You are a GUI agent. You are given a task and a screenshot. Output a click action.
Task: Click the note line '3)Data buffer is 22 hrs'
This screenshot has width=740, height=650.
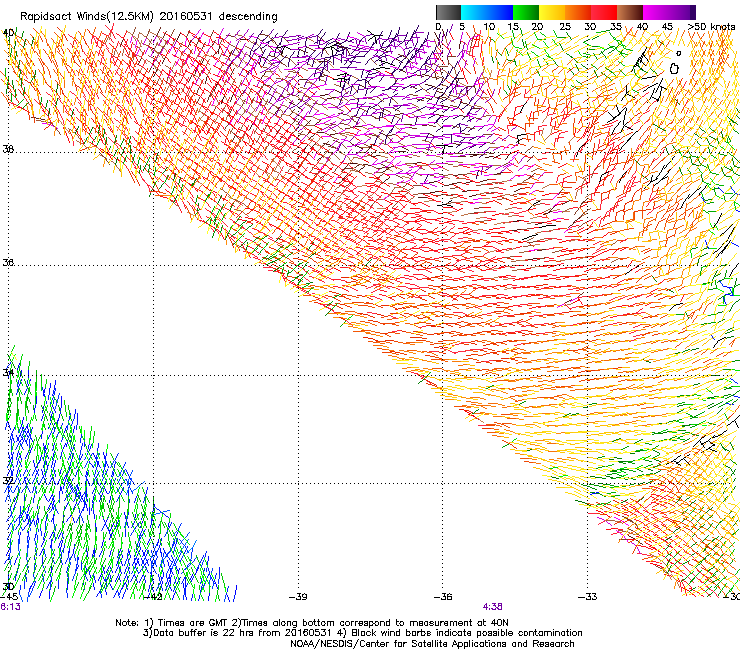click(362, 633)
